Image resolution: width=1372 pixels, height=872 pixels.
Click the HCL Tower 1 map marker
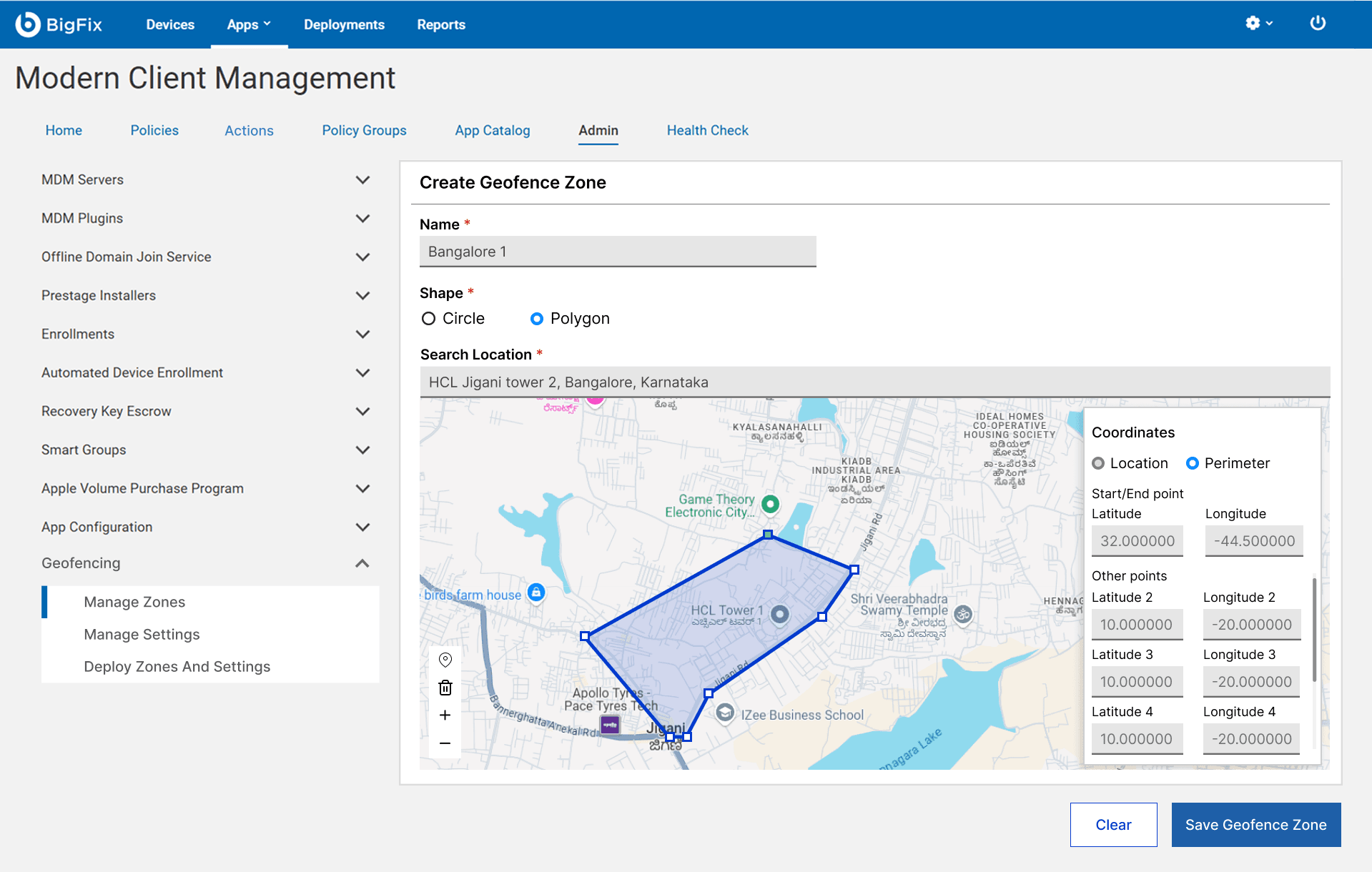(780, 614)
